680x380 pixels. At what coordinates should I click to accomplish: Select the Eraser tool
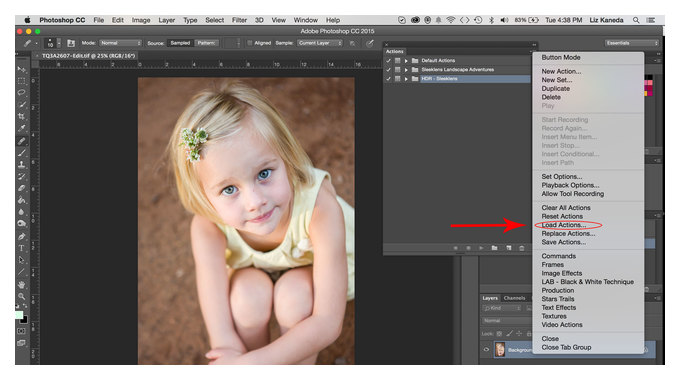(21, 188)
